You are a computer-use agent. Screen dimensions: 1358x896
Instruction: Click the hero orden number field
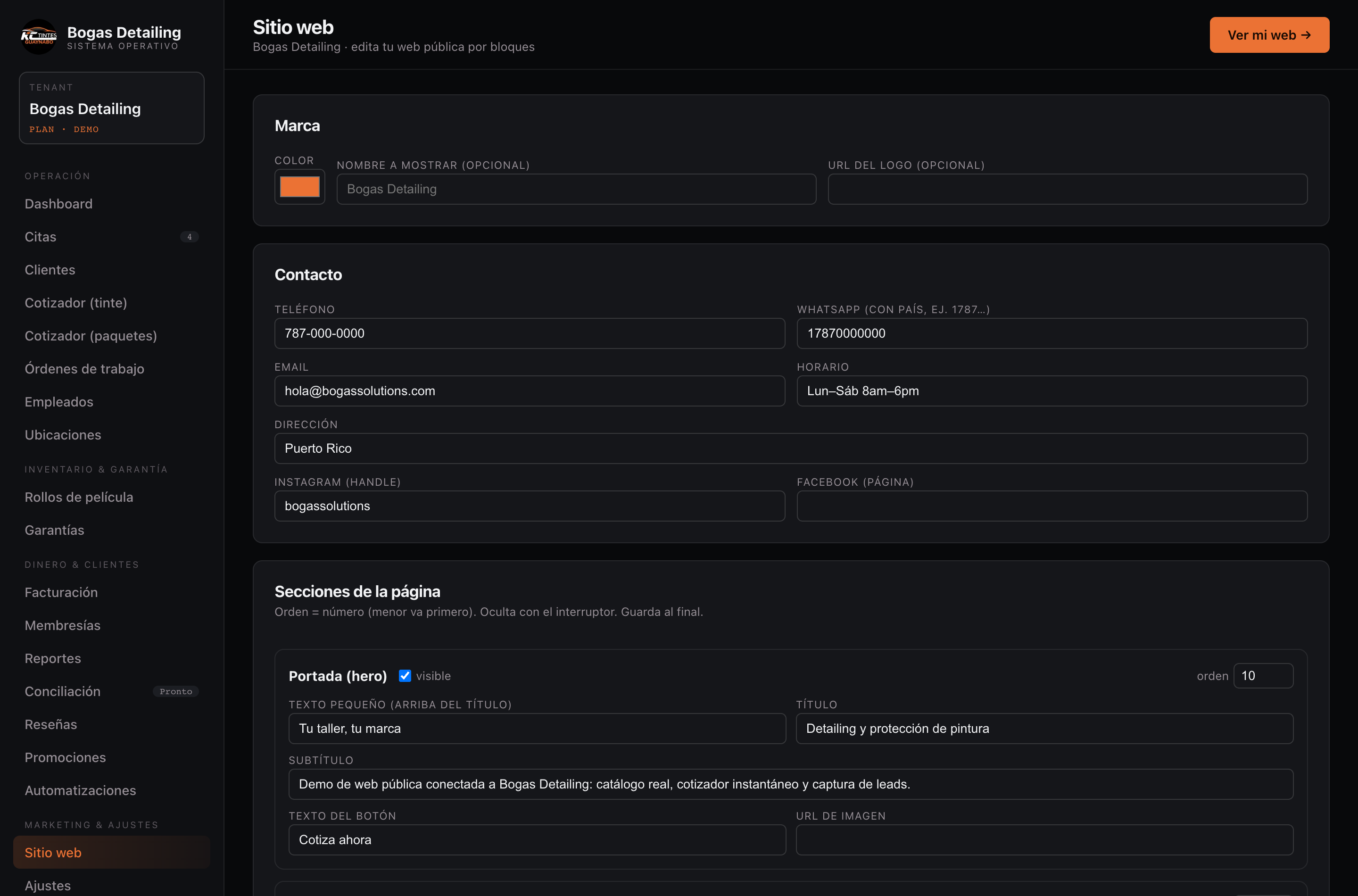(1263, 676)
